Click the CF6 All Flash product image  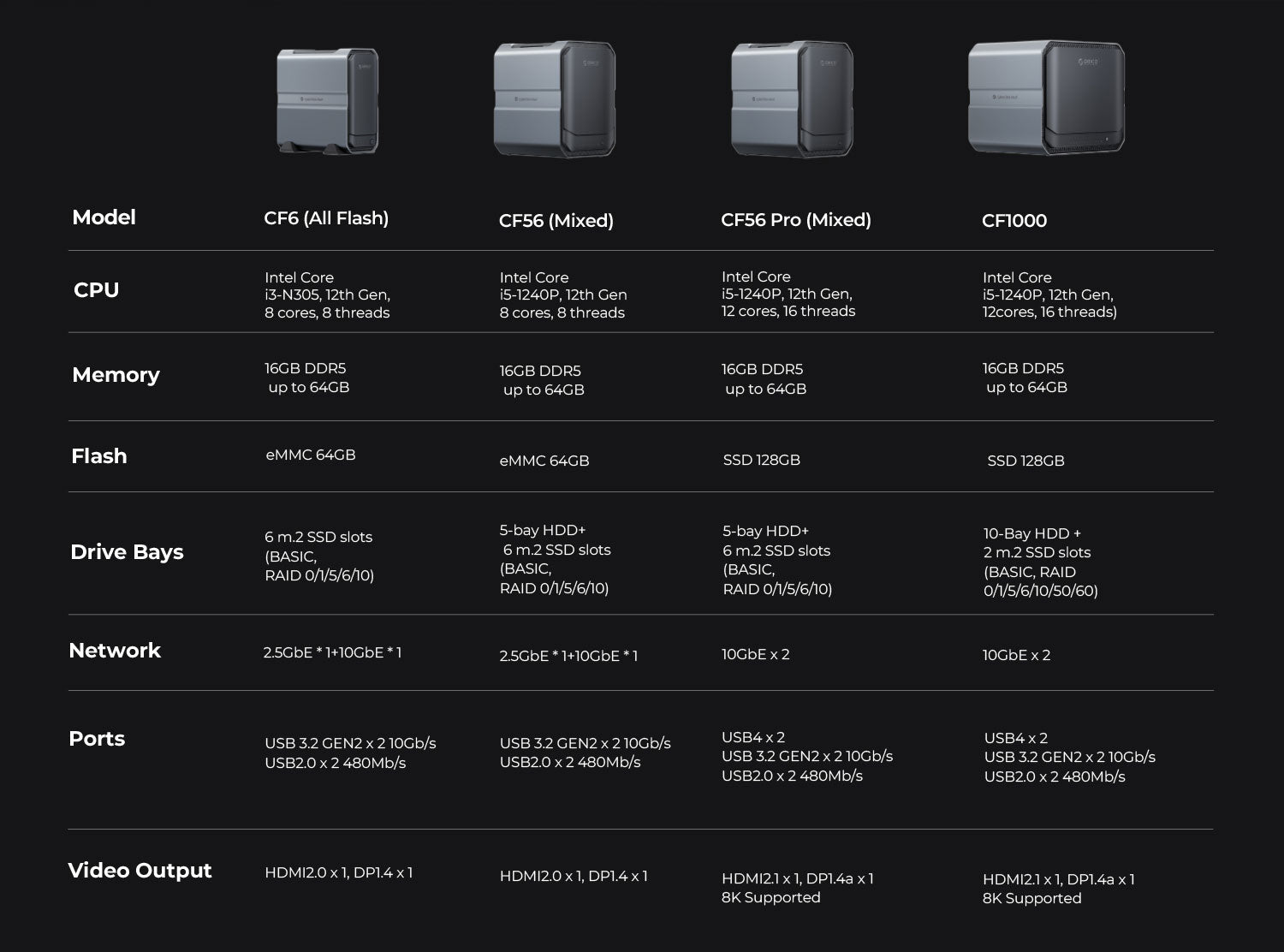point(327,101)
